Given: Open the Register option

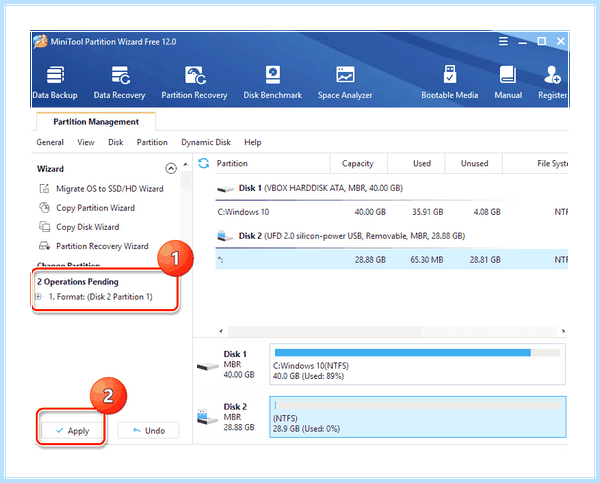Looking at the screenshot, I should pos(552,82).
